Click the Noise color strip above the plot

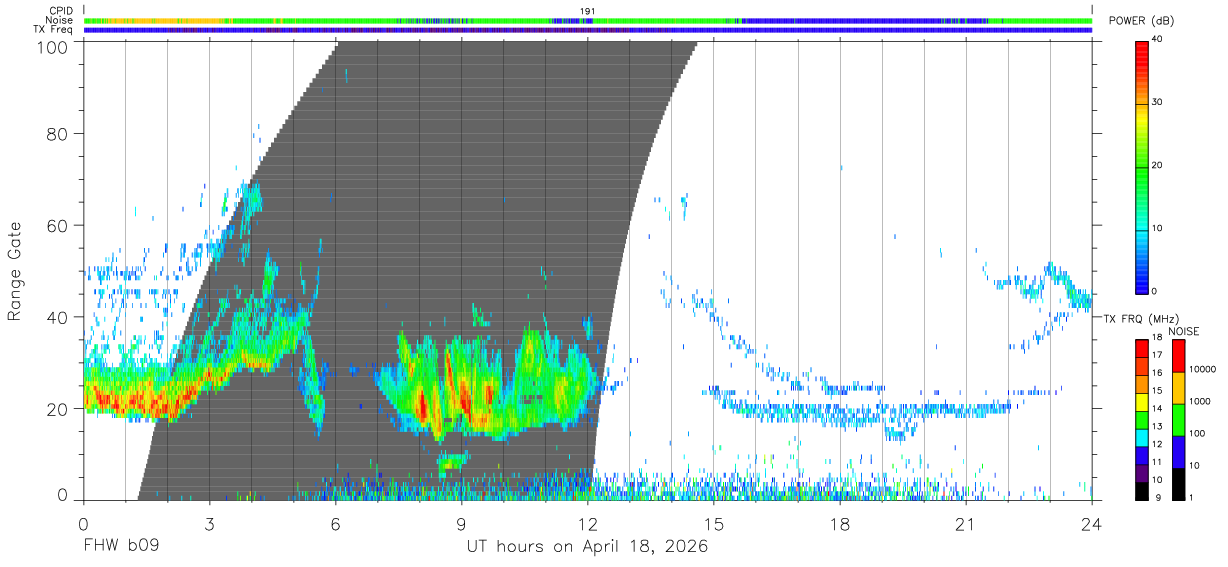click(x=588, y=20)
